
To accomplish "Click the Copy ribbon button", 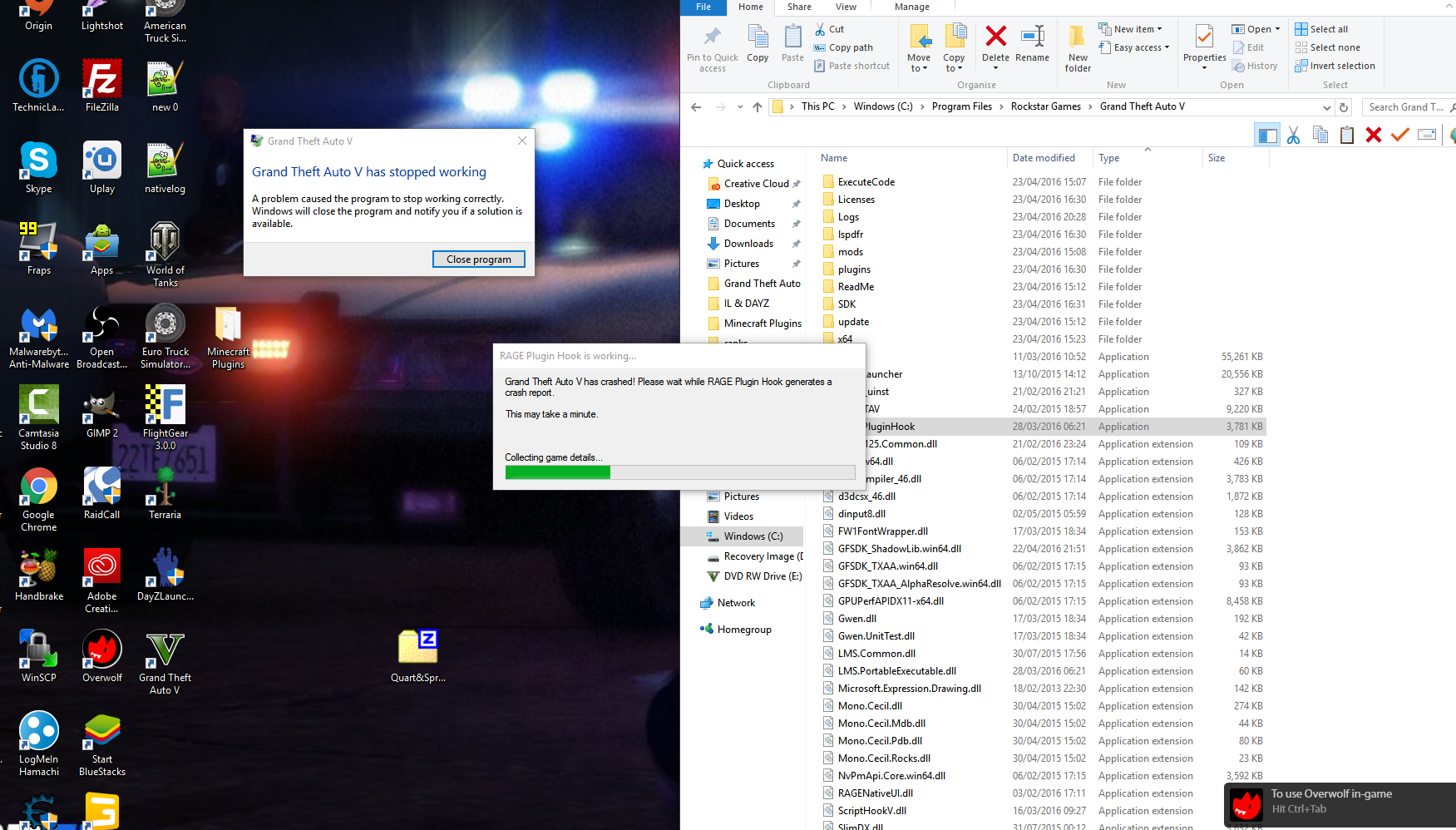I will pos(758,44).
